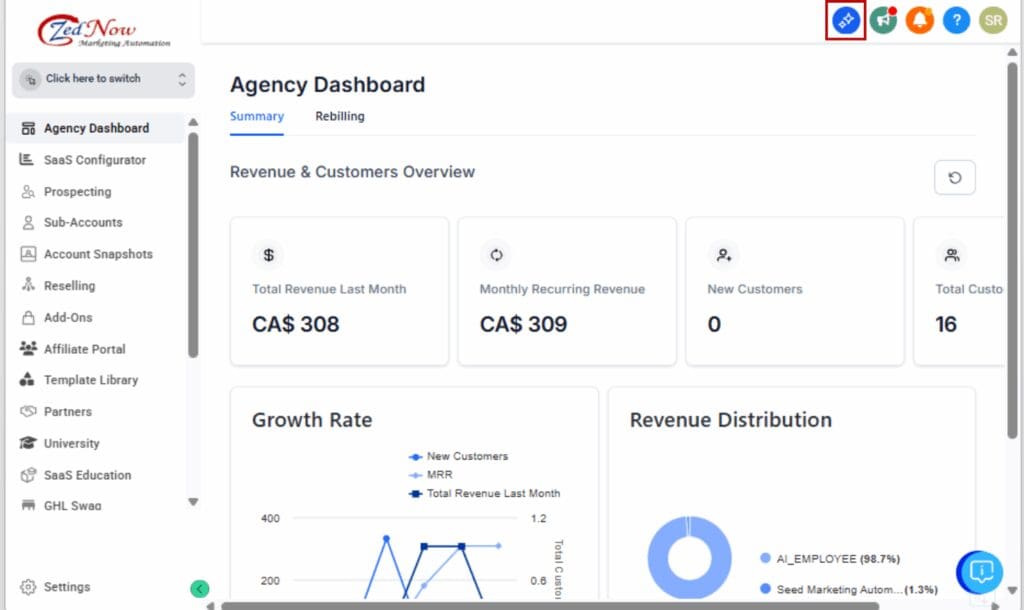Open the notifications bell icon

[919, 20]
